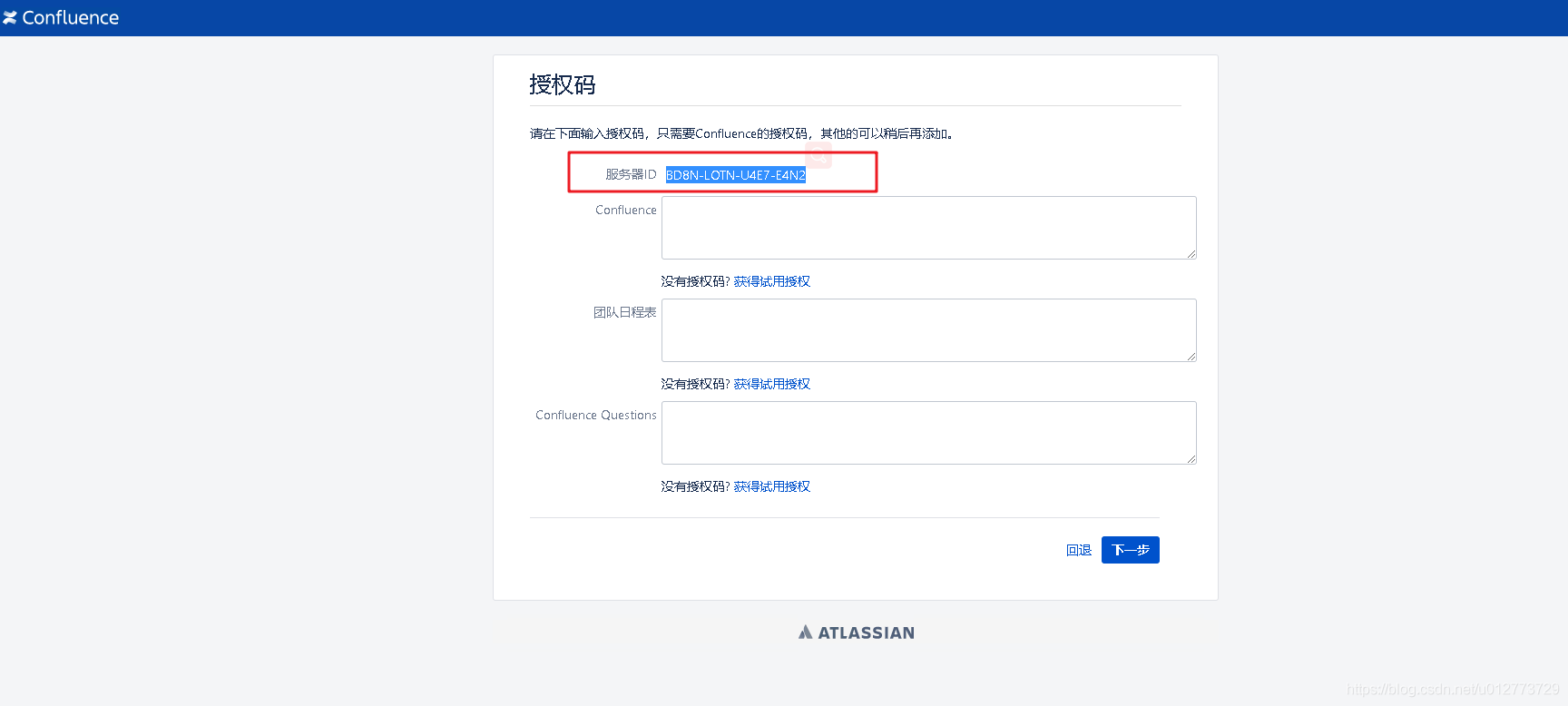The height and width of the screenshot is (706, 1568).
Task: Focus the Confluence Questions license text area
Action: pyautogui.click(x=929, y=433)
